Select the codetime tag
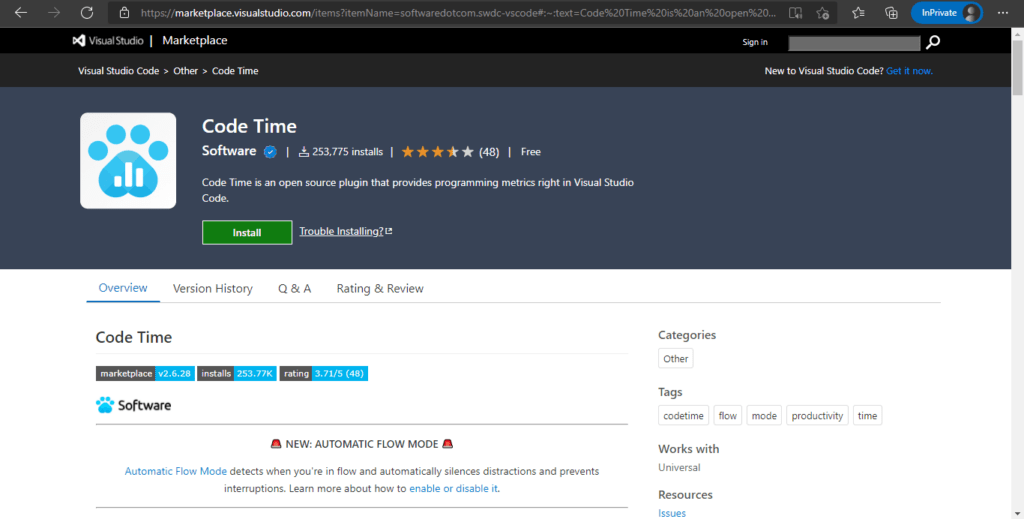1024x519 pixels. click(x=683, y=415)
